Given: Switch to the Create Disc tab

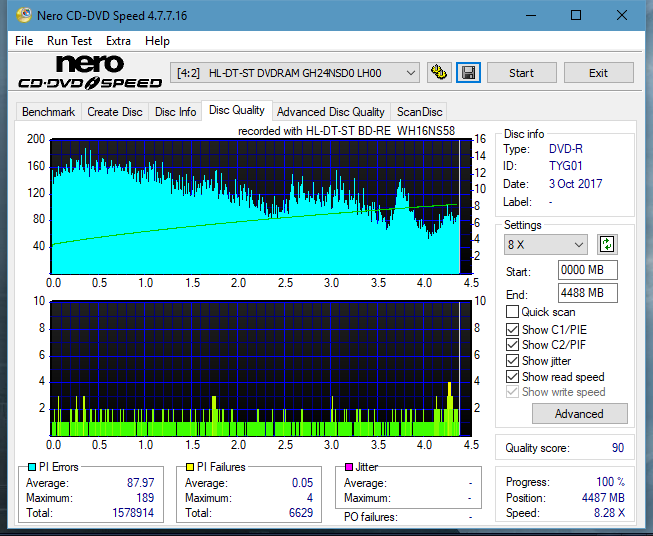Looking at the screenshot, I should coord(115,112).
